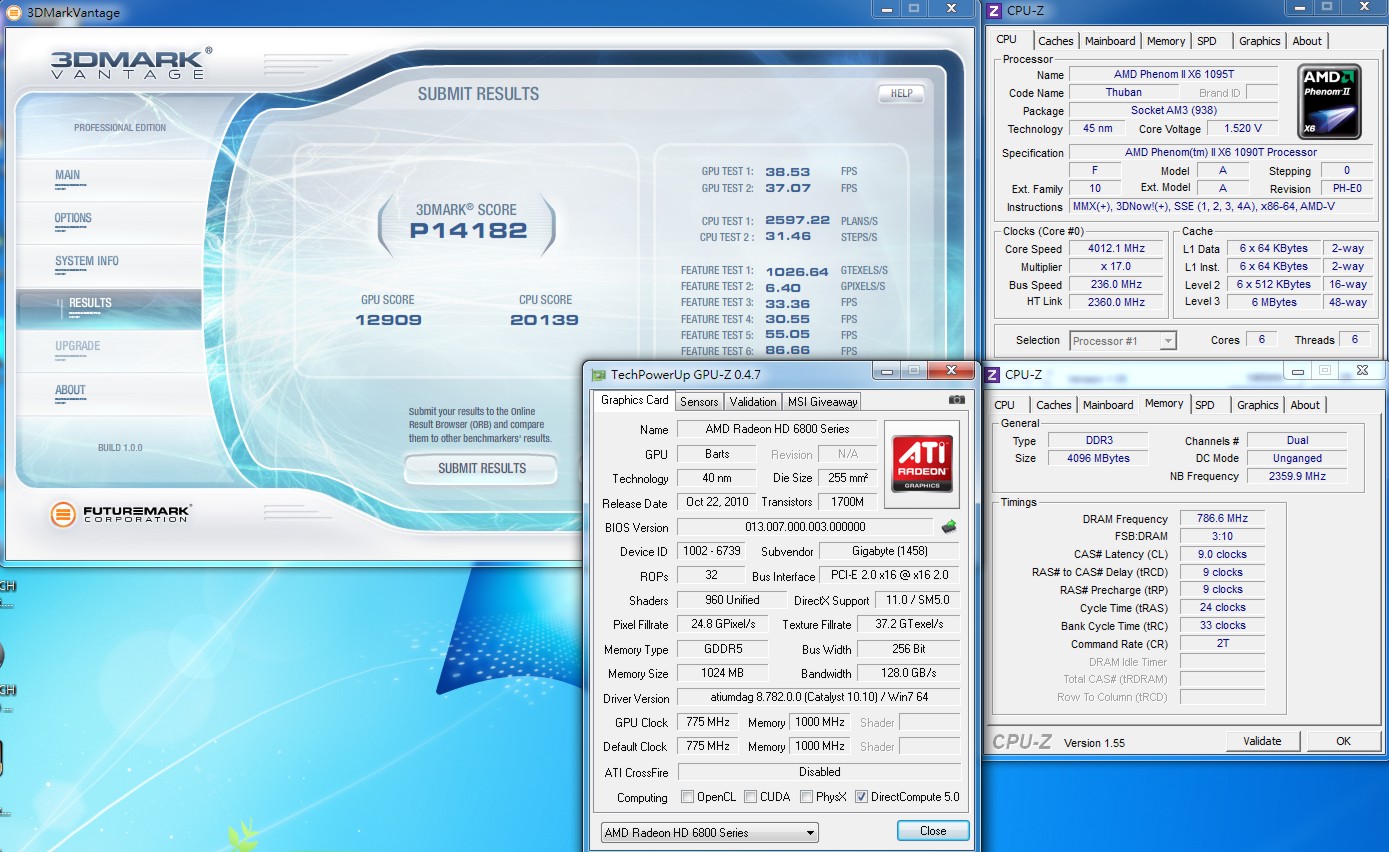The image size is (1389, 852).
Task: Click the lower CPU-Z window title icon
Action: (994, 374)
